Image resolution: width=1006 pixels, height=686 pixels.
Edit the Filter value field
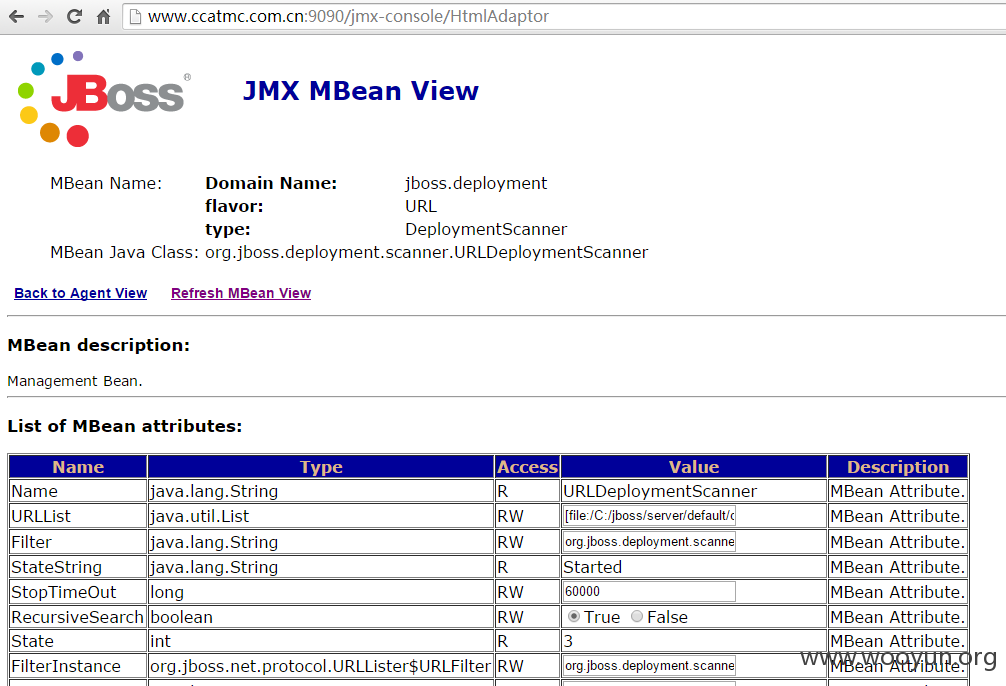point(649,542)
